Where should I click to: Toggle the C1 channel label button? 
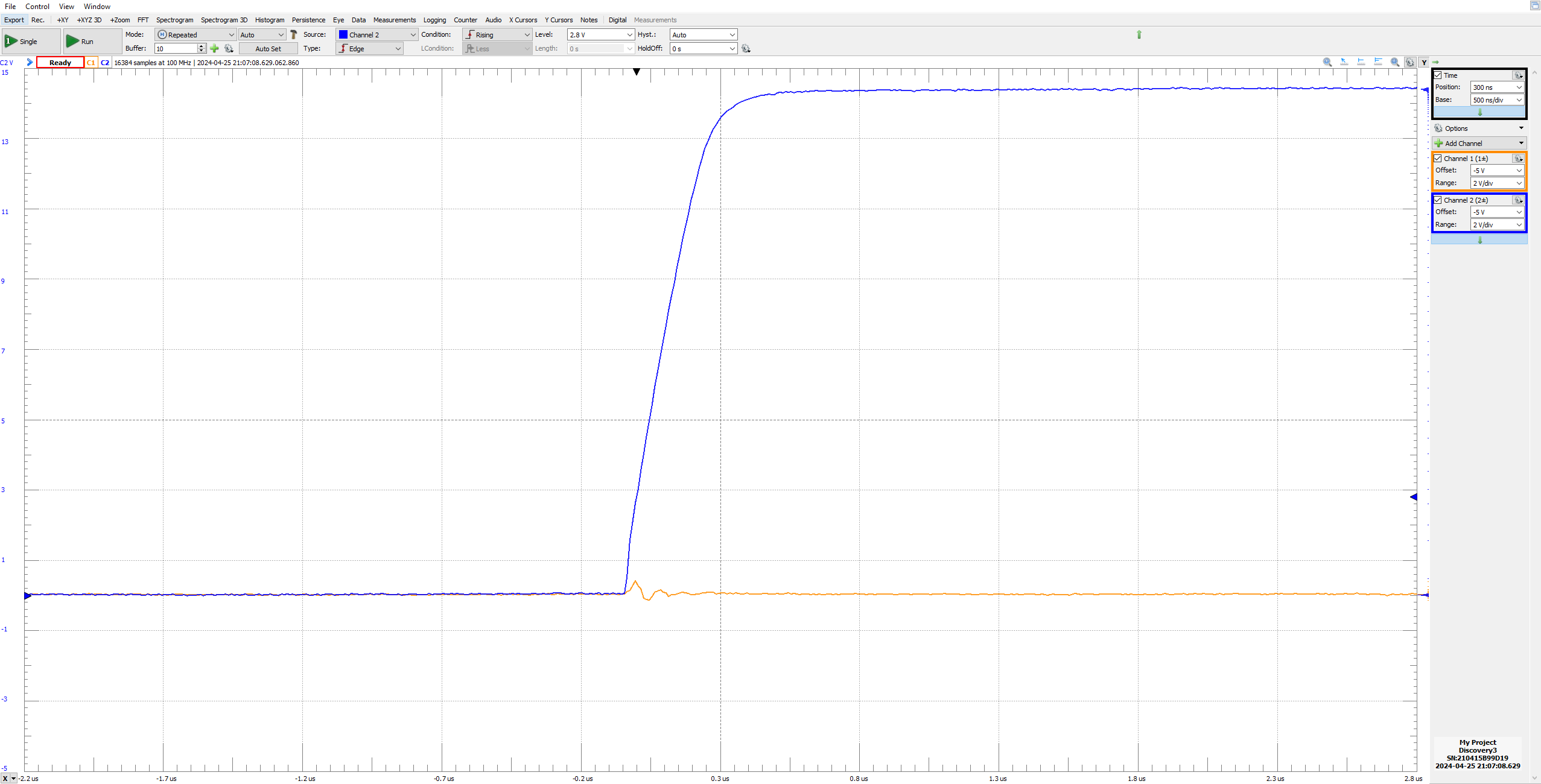(x=91, y=62)
